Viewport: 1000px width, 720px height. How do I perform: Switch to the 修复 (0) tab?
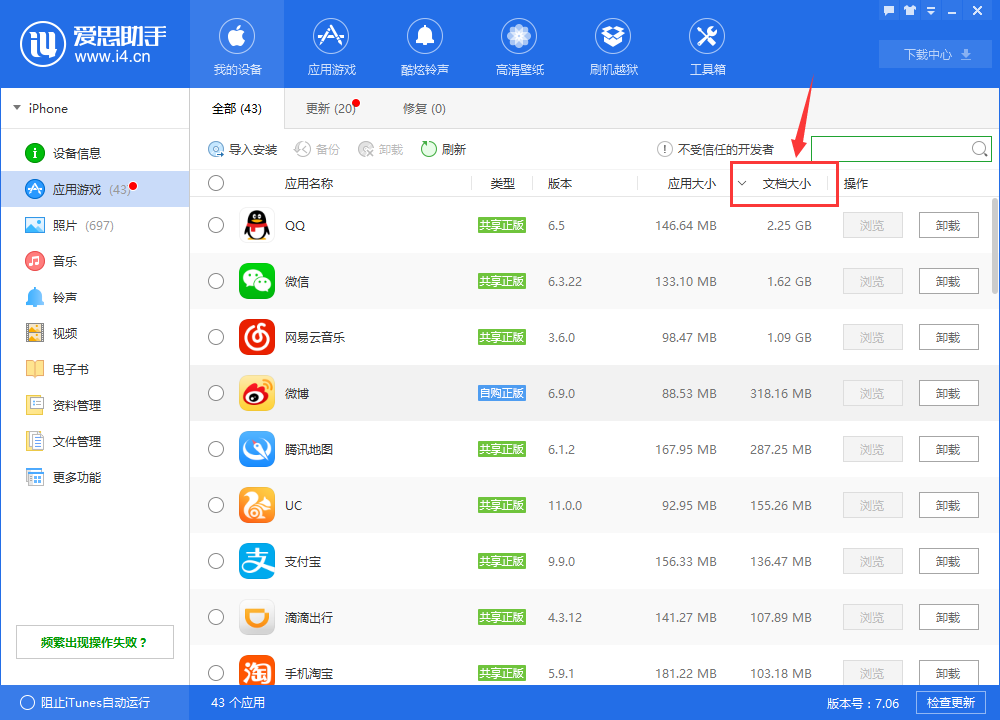424,108
